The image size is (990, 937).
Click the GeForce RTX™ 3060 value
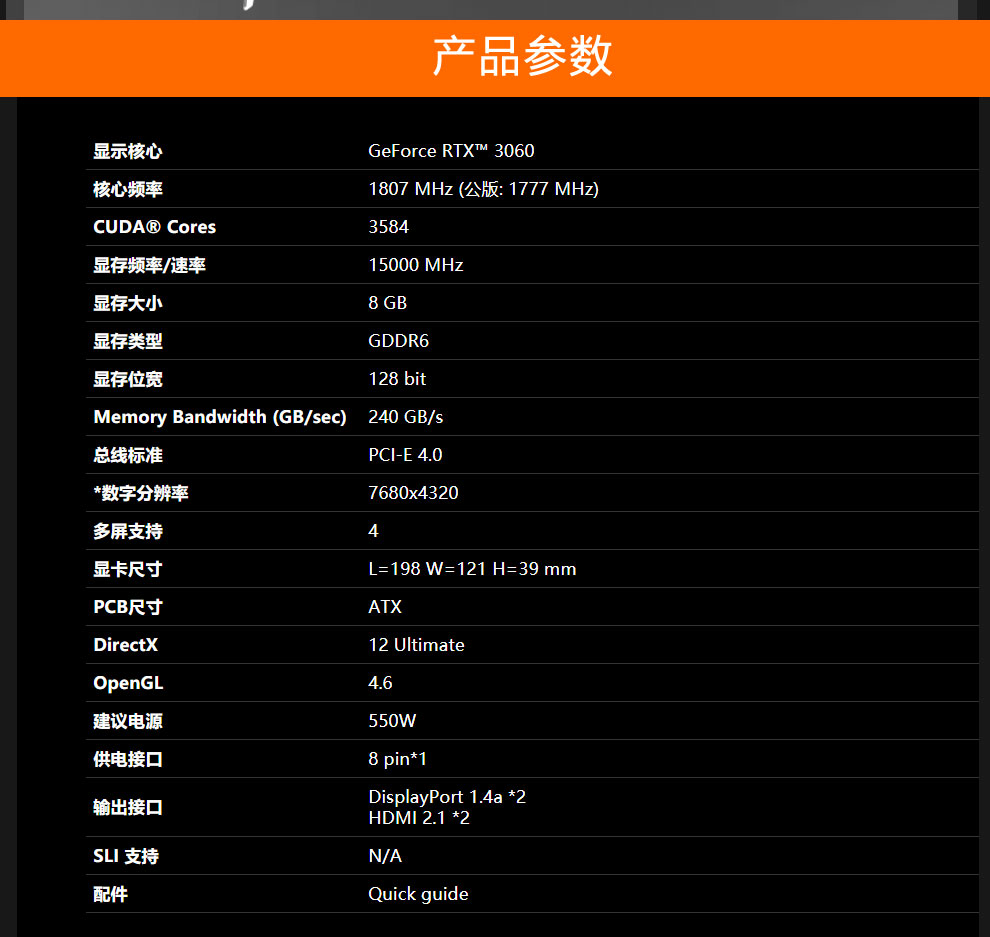point(451,151)
